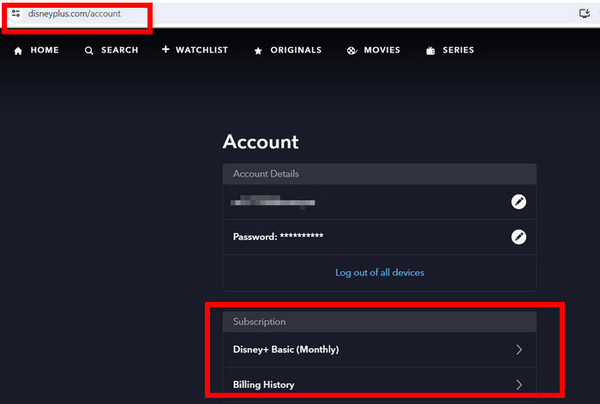
Task: Click the Home house icon
Action: click(18, 51)
